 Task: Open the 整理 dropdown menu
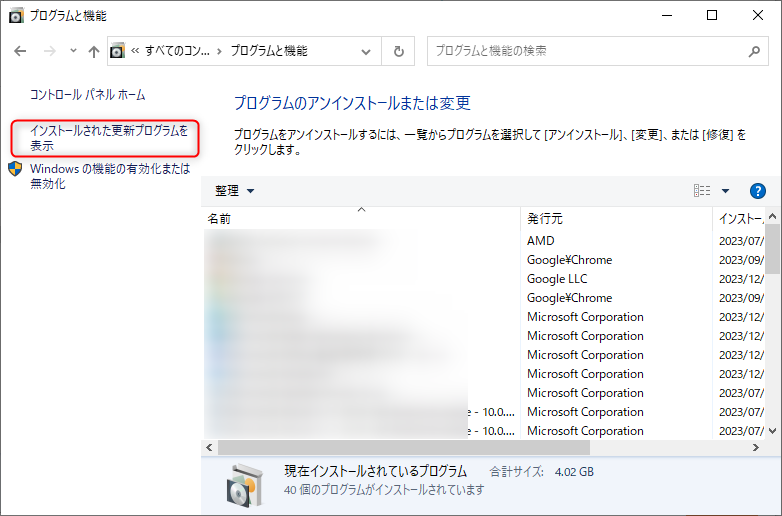[x=235, y=191]
